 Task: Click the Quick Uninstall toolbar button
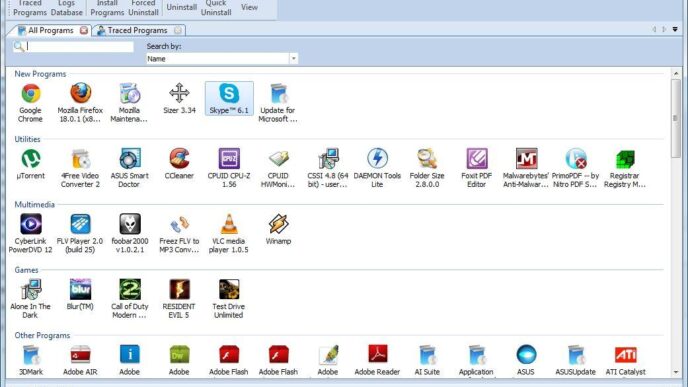coord(216,8)
